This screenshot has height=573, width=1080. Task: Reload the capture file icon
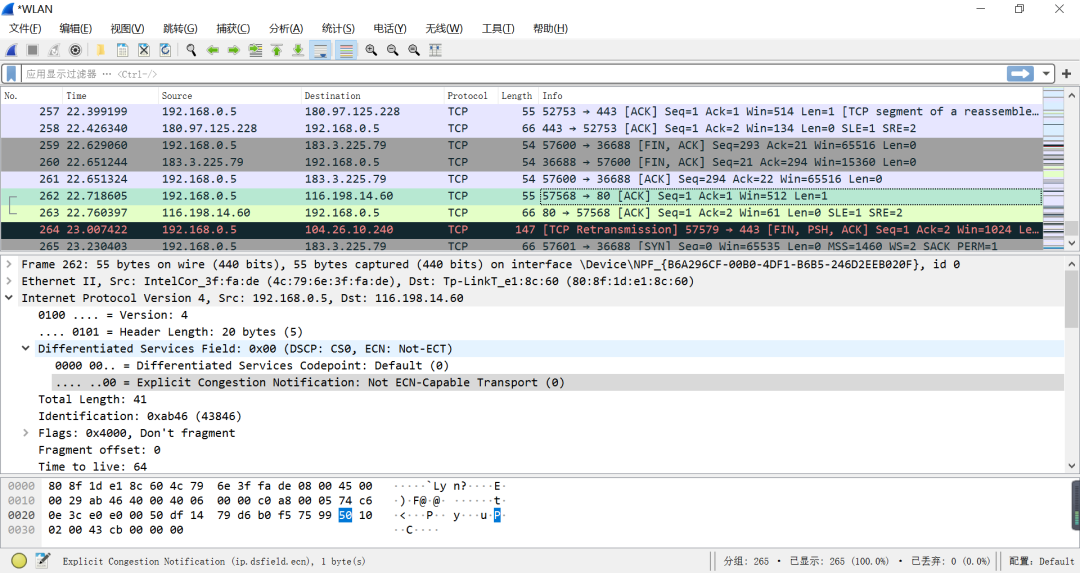click(x=165, y=50)
